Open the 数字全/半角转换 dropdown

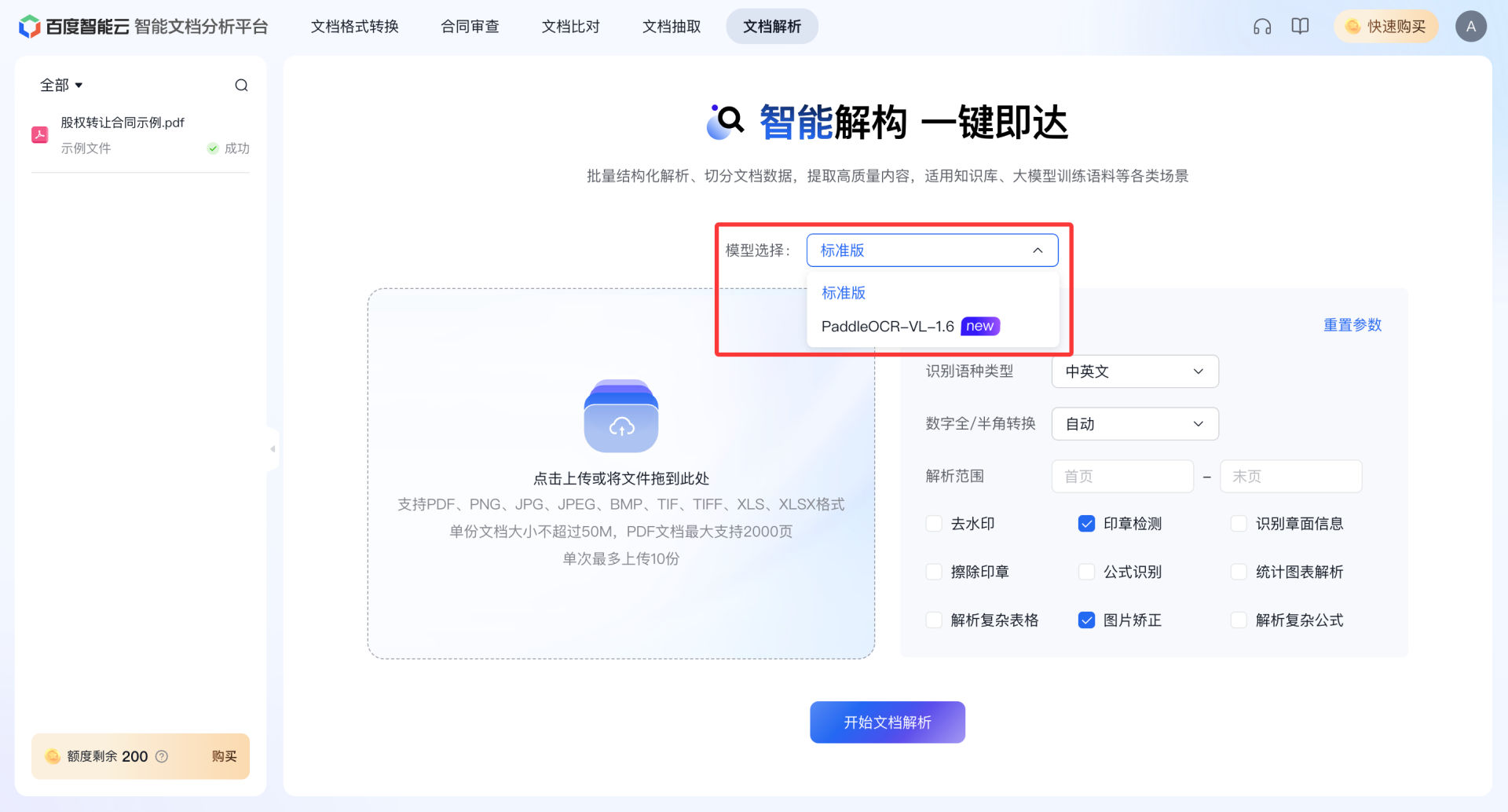point(1135,424)
